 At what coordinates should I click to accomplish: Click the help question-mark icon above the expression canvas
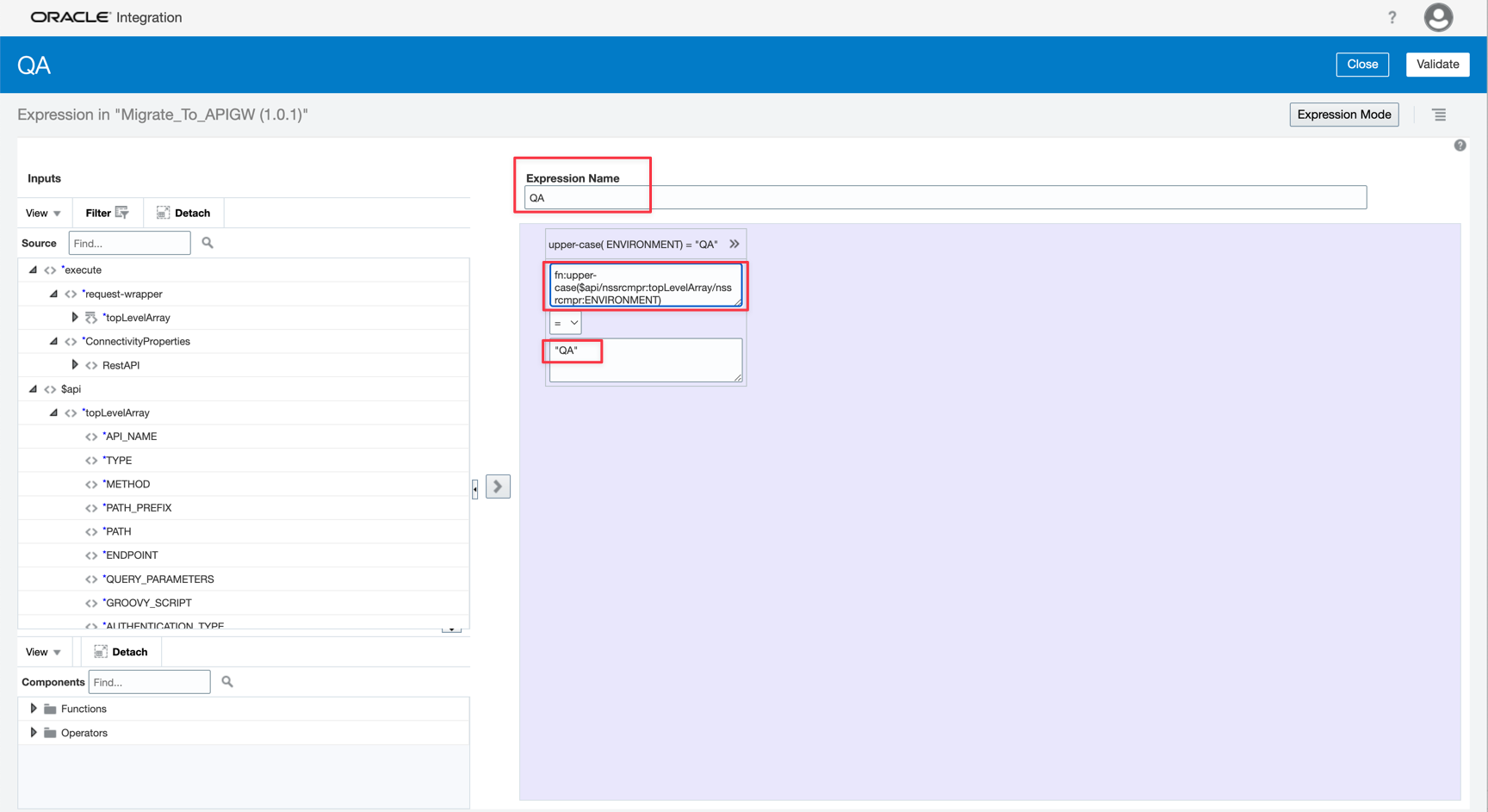(1460, 145)
